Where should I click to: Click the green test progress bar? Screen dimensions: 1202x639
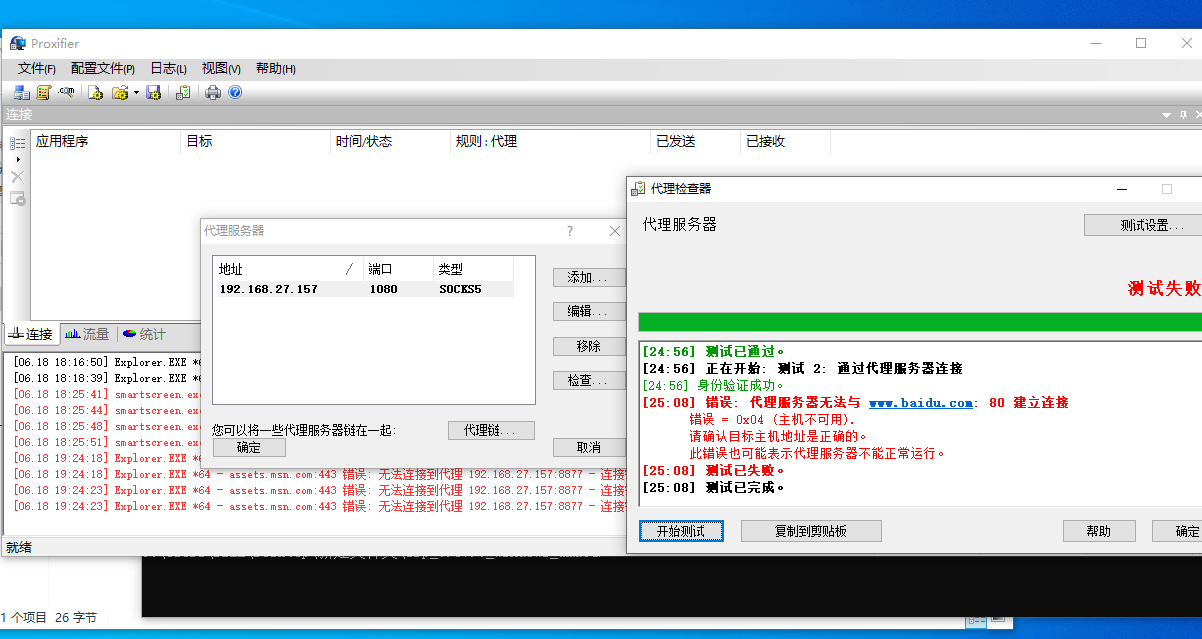click(920, 321)
